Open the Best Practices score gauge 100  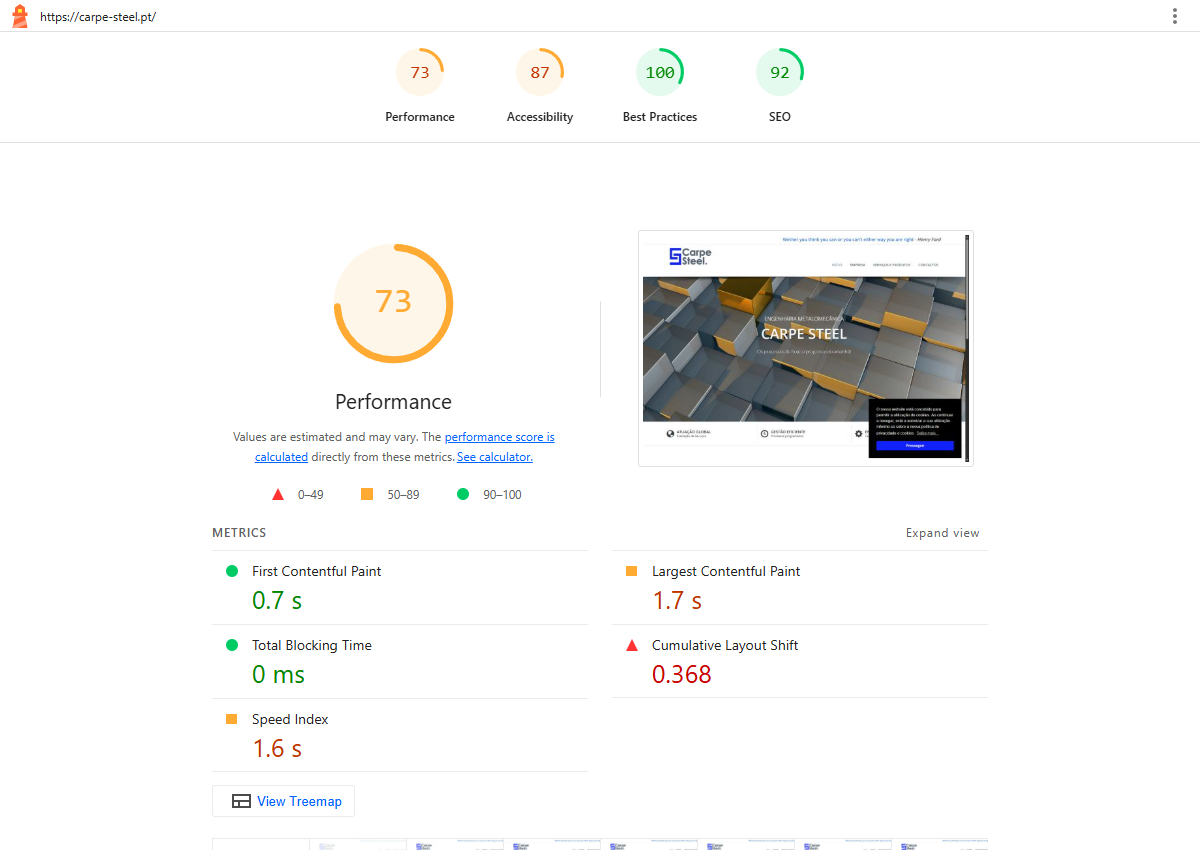point(660,72)
